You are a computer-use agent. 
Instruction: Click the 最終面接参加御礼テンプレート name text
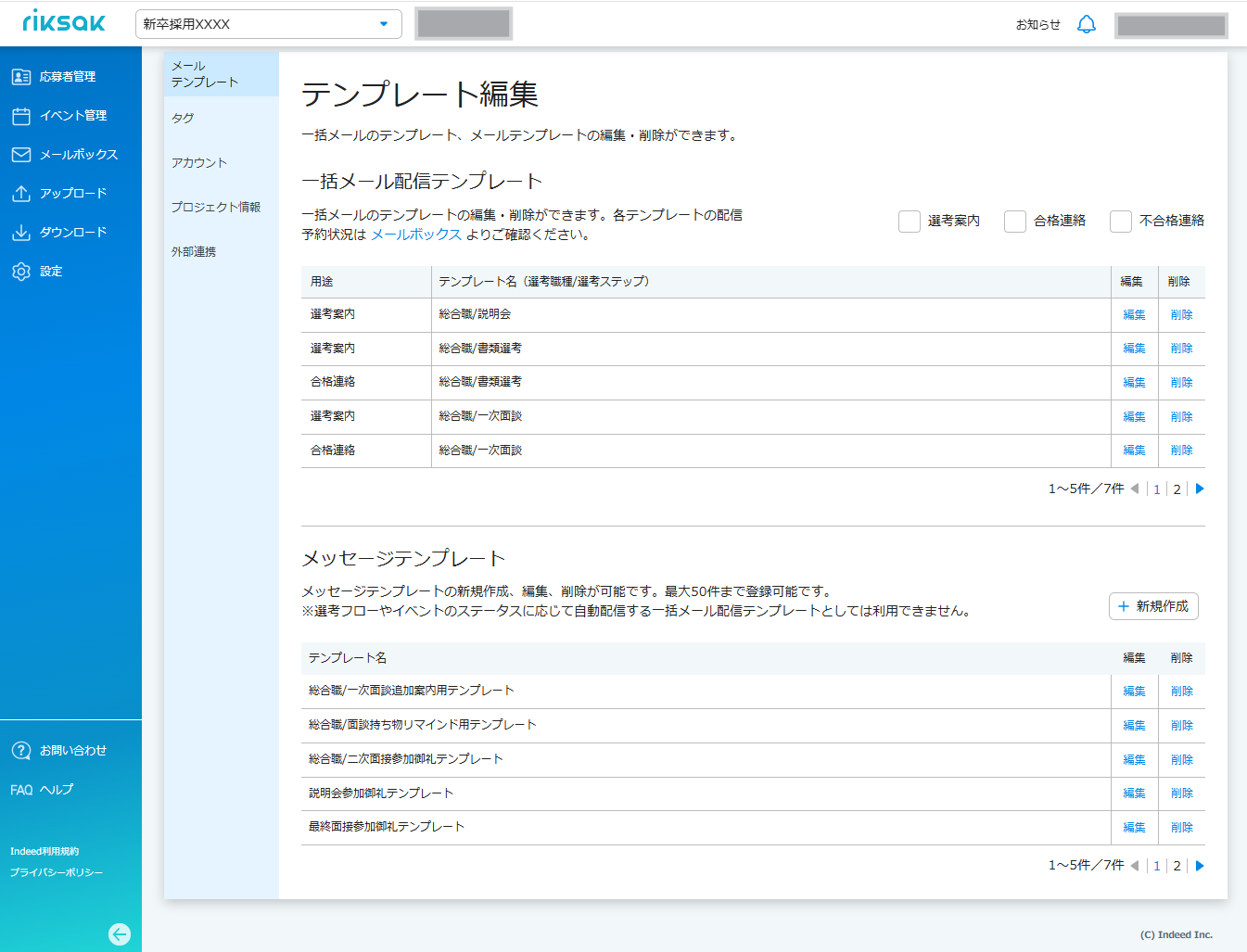[387, 827]
